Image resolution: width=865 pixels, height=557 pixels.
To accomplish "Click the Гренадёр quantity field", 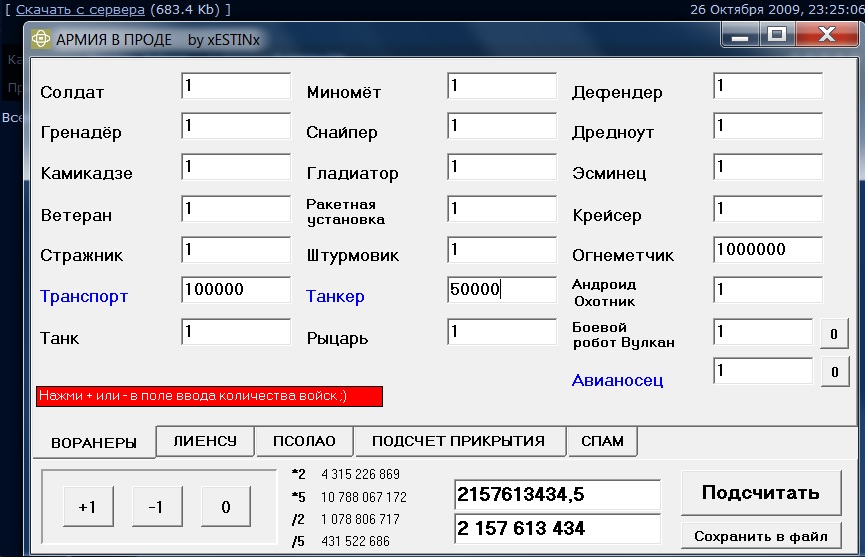I will pos(236,126).
